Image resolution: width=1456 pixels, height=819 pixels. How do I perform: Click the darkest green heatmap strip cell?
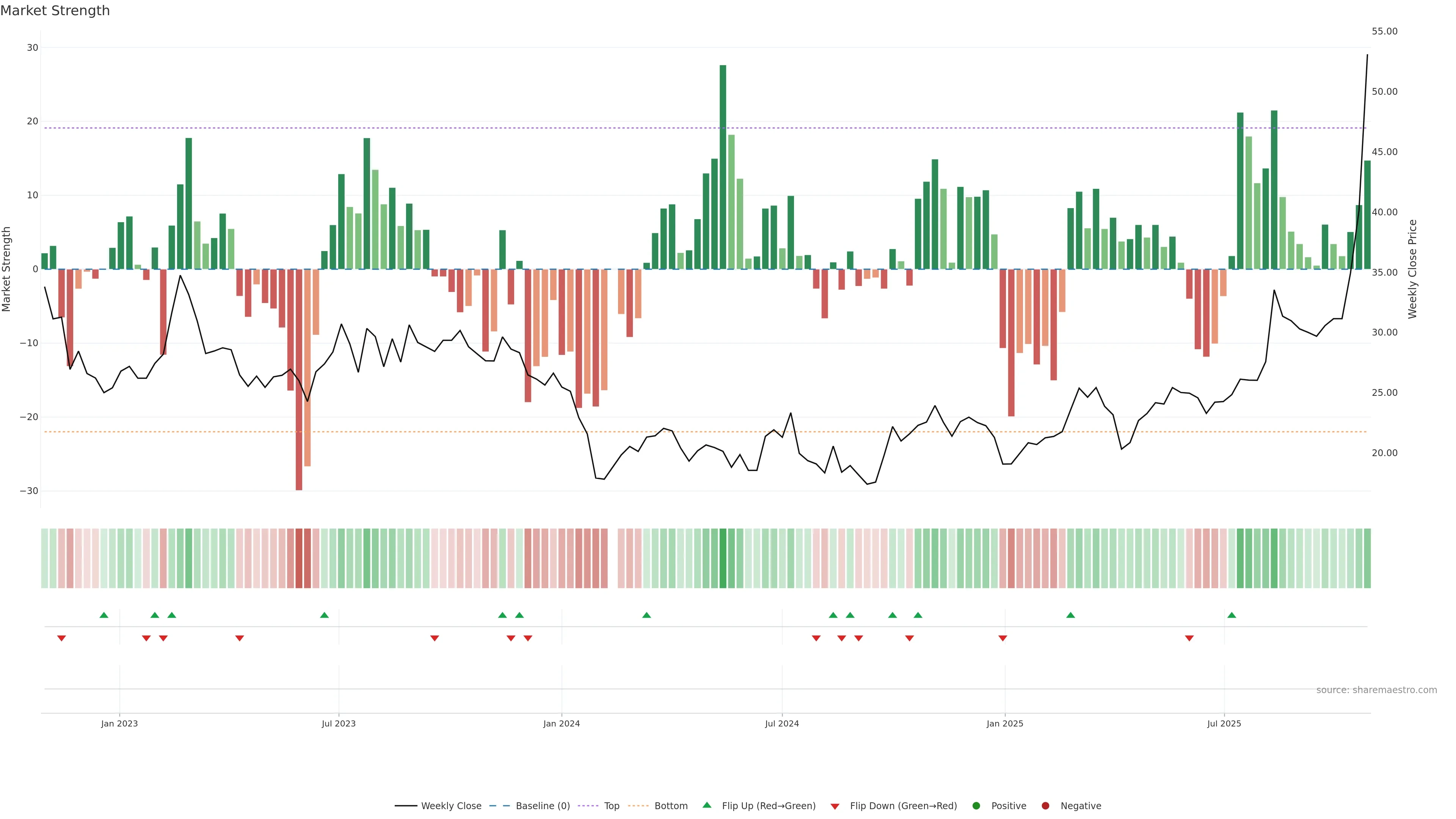723,558
